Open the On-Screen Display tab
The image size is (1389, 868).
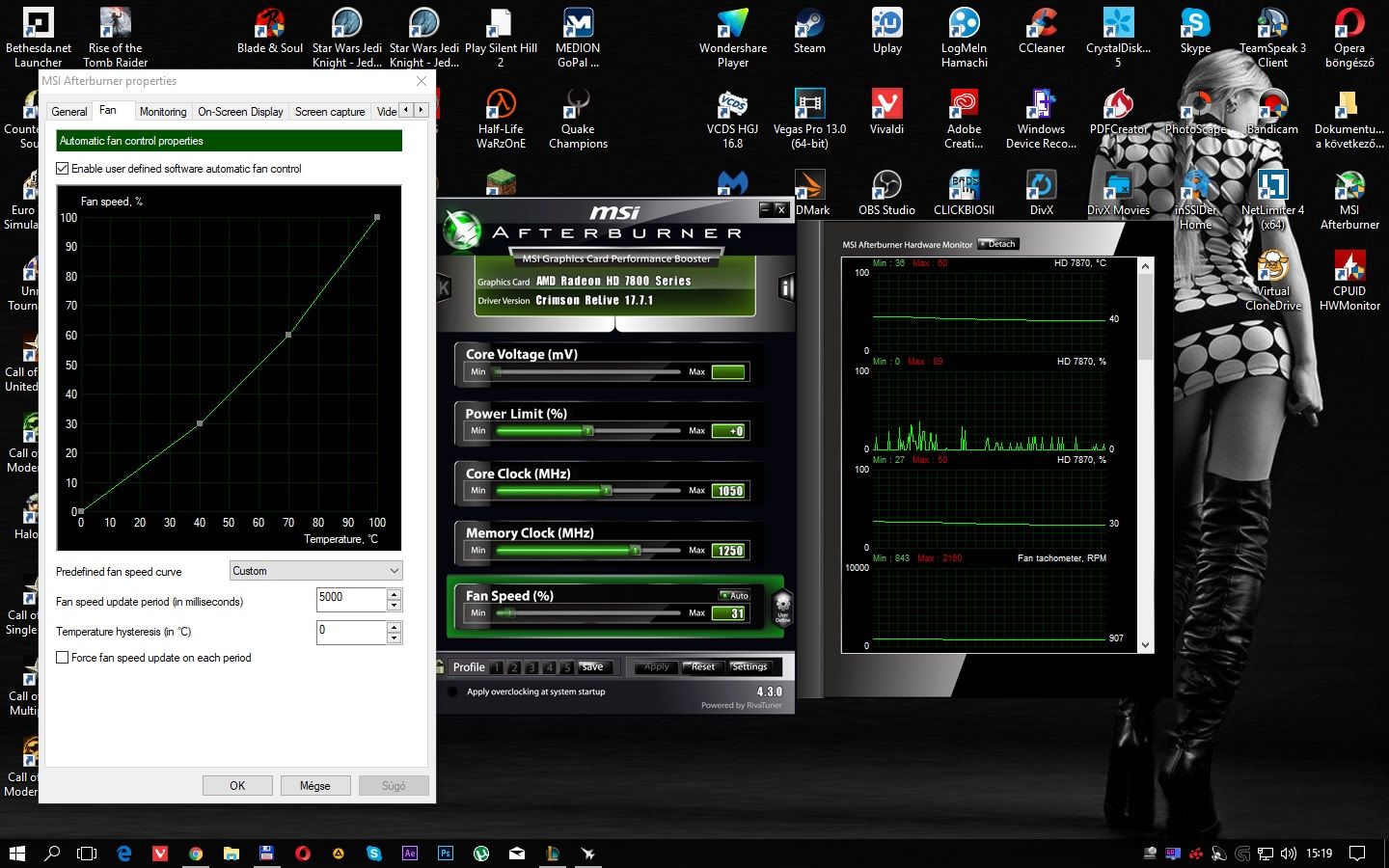click(x=241, y=112)
